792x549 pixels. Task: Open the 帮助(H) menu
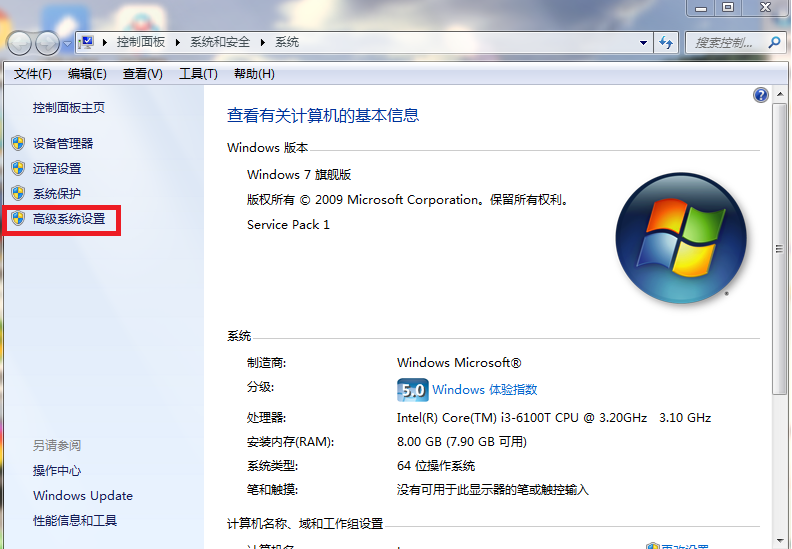pos(254,74)
